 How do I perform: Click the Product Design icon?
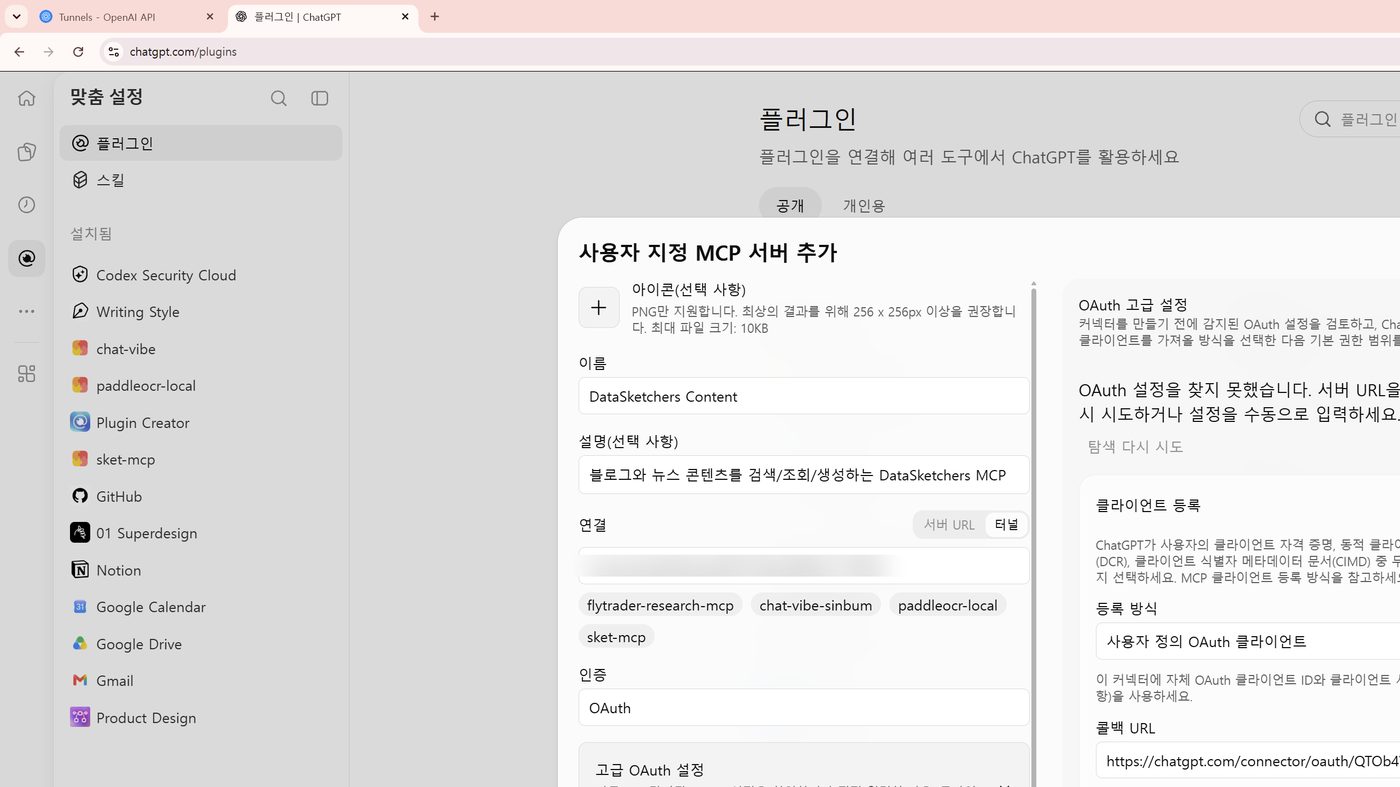pos(80,717)
